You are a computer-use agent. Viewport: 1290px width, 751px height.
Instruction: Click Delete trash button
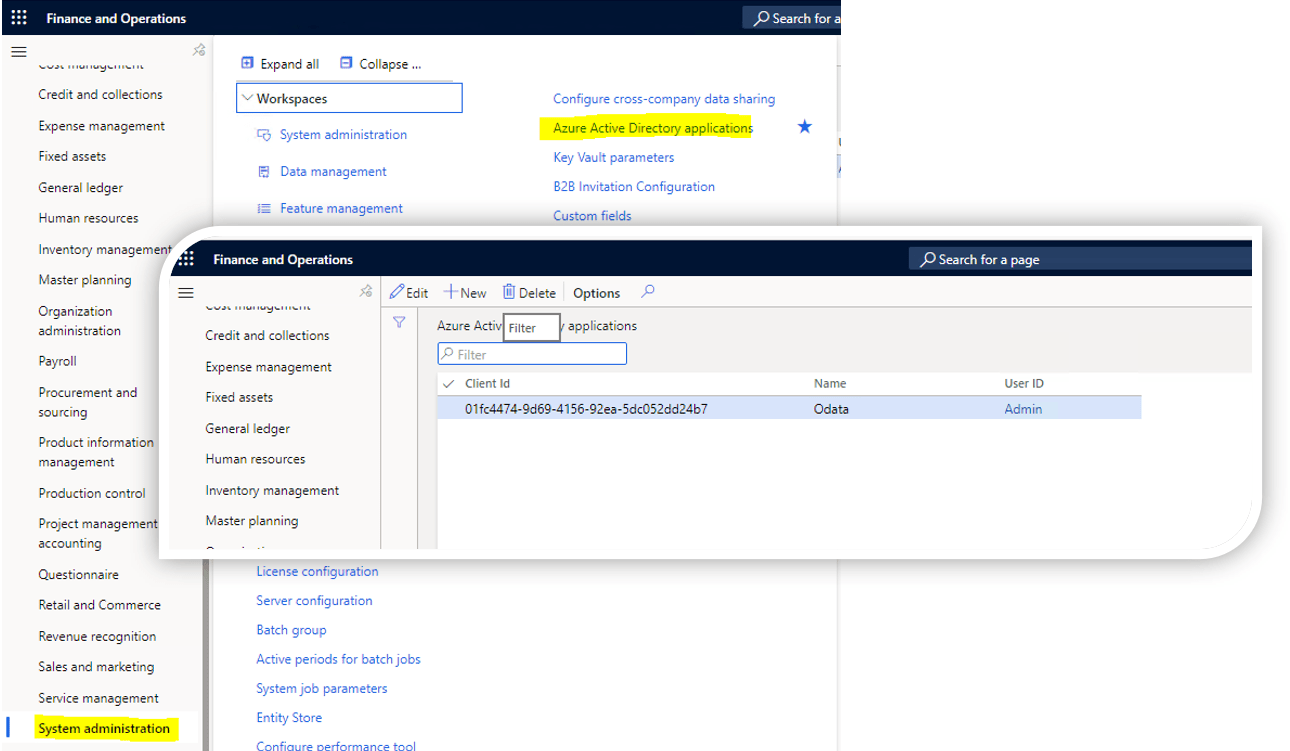point(529,293)
